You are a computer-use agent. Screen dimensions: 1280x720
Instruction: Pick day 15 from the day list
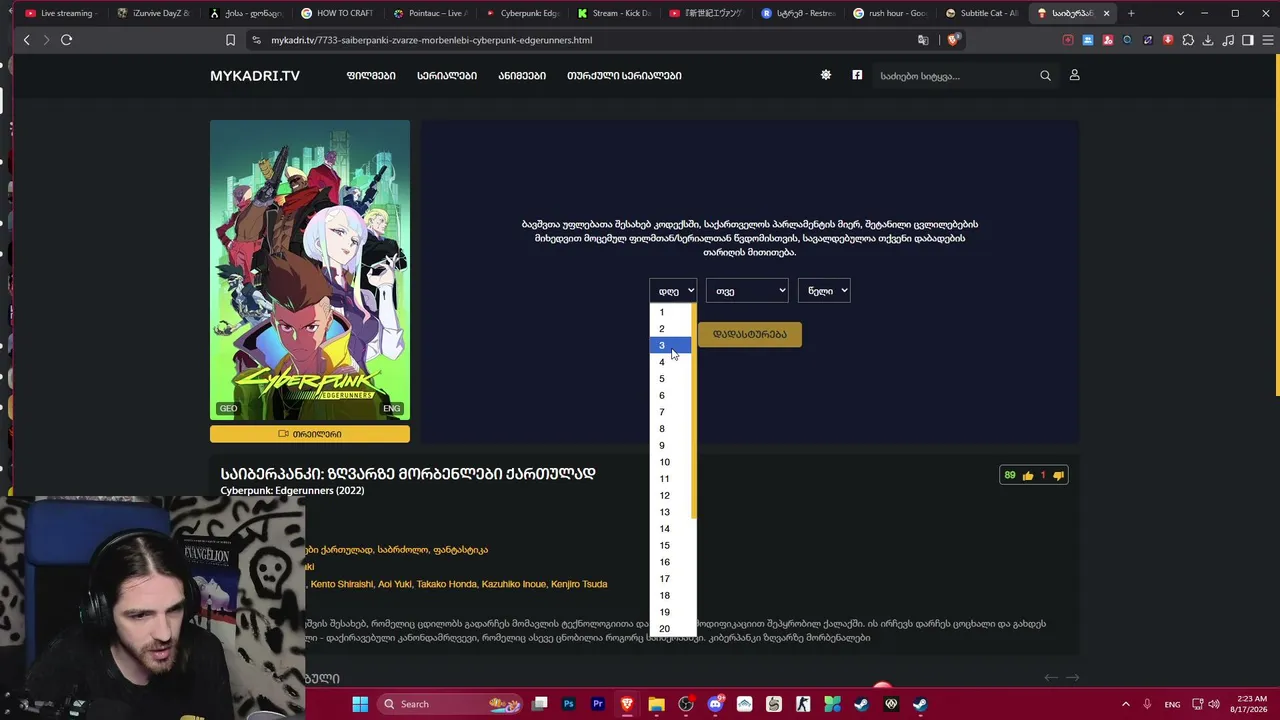tap(670, 545)
